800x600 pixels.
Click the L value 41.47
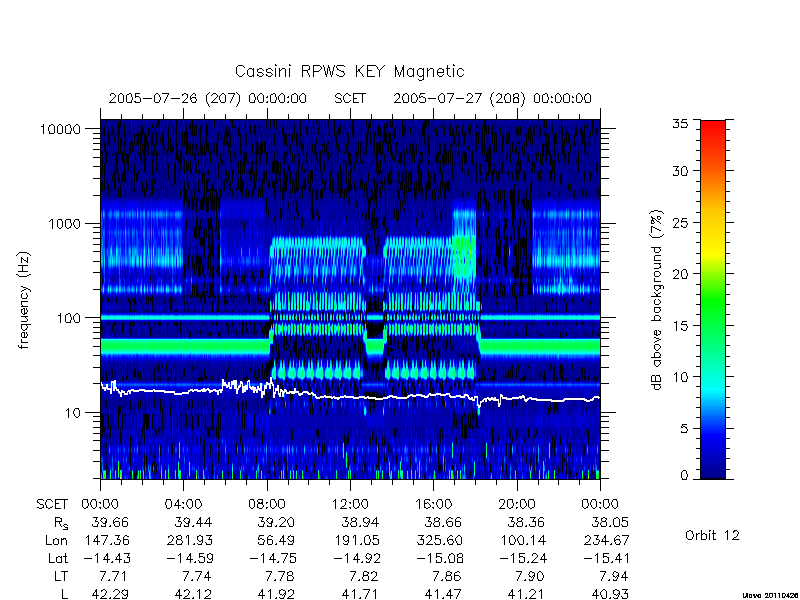443,594
